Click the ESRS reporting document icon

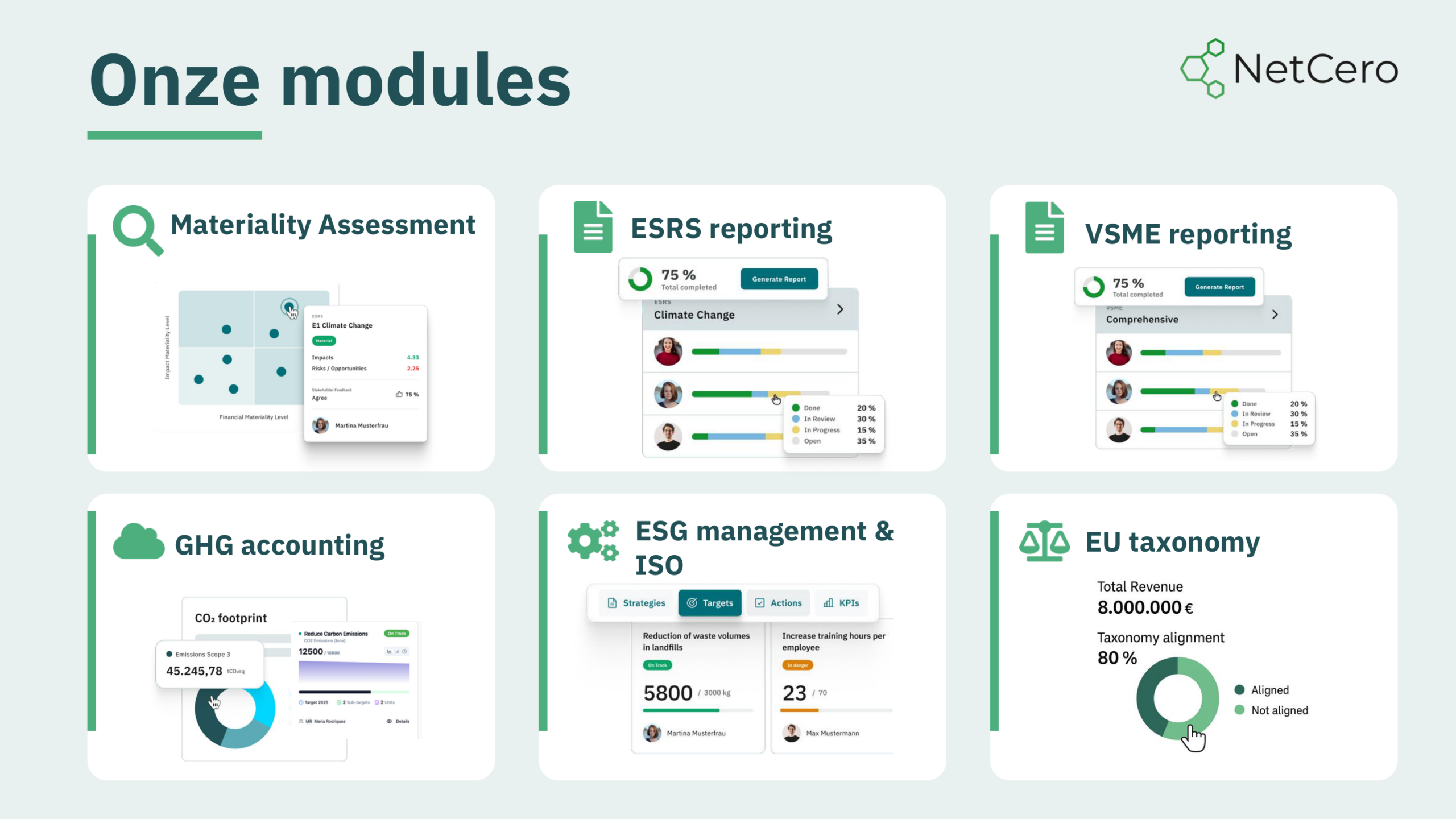pyautogui.click(x=593, y=227)
